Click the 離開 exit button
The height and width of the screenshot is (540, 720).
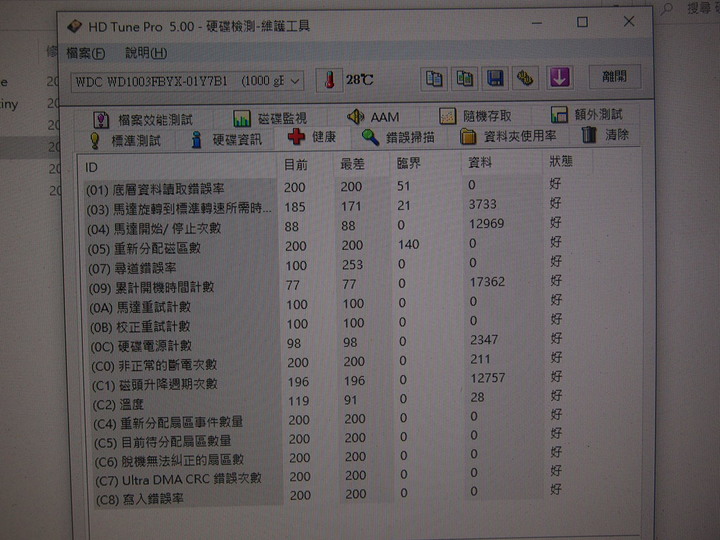coord(614,76)
